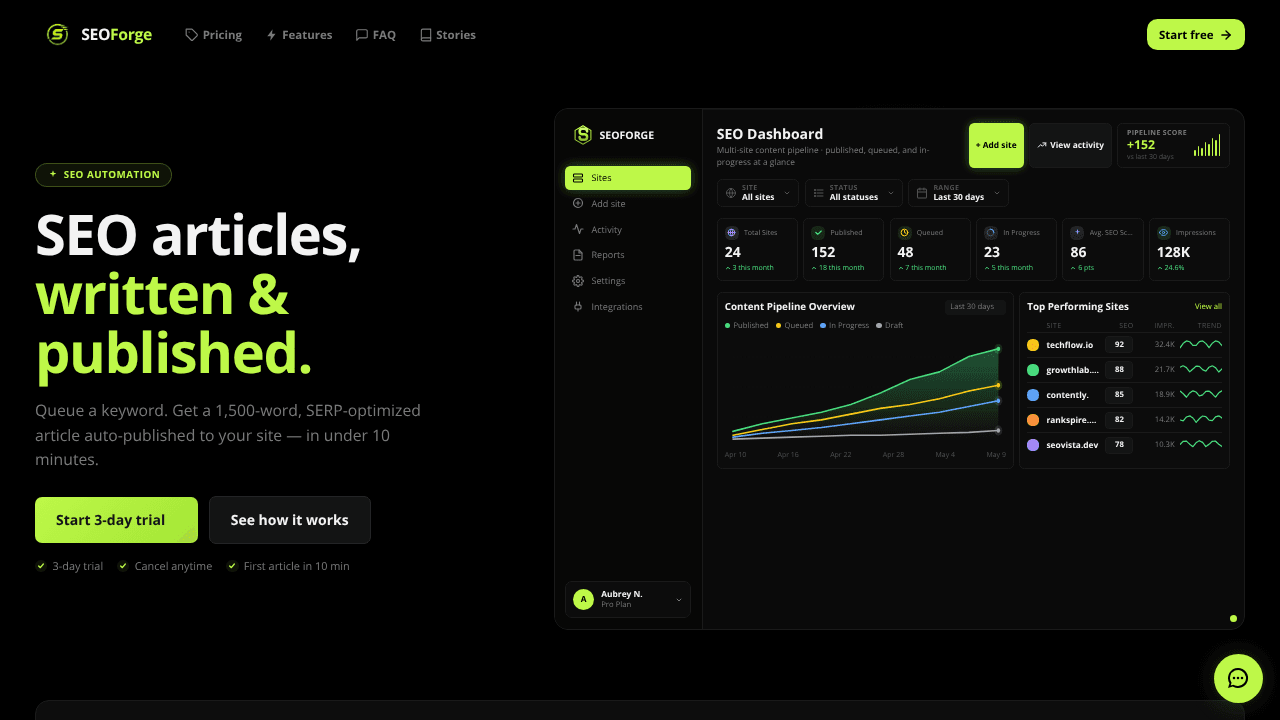Click the SEOFORGE hexagon logo in the sidebar
The width and height of the screenshot is (1280, 720).
[x=583, y=135]
